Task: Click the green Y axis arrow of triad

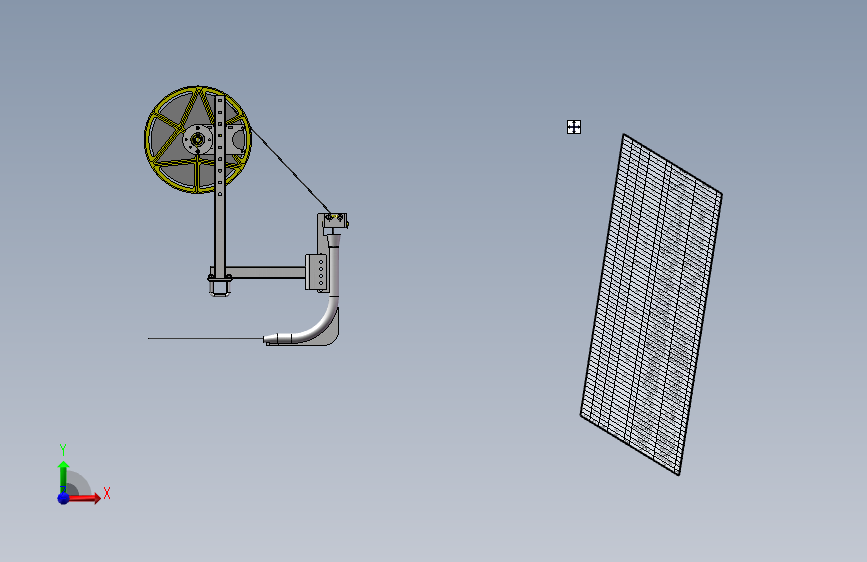Action: pos(63,477)
